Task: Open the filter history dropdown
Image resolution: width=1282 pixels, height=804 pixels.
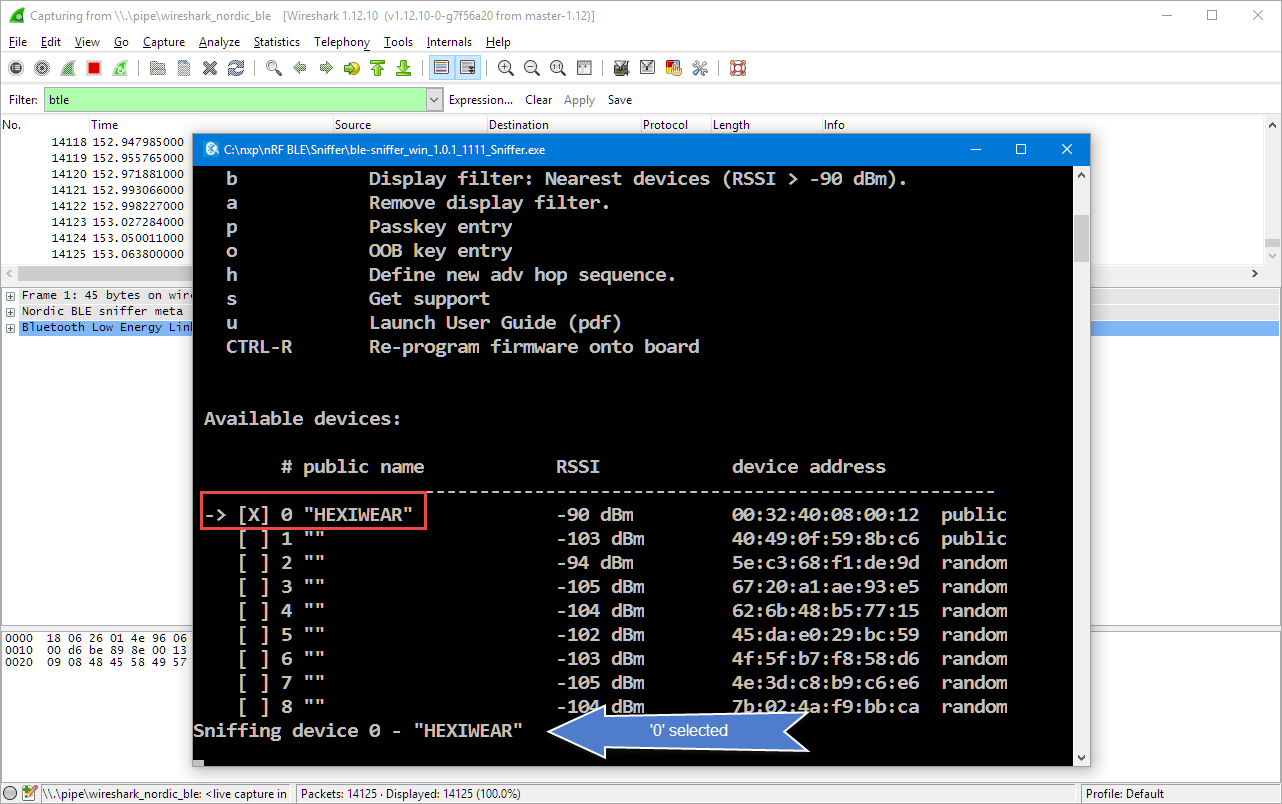Action: coord(434,100)
